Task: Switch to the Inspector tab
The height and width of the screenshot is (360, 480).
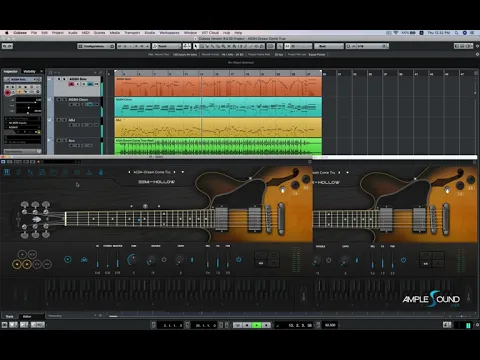Action: 11,71
